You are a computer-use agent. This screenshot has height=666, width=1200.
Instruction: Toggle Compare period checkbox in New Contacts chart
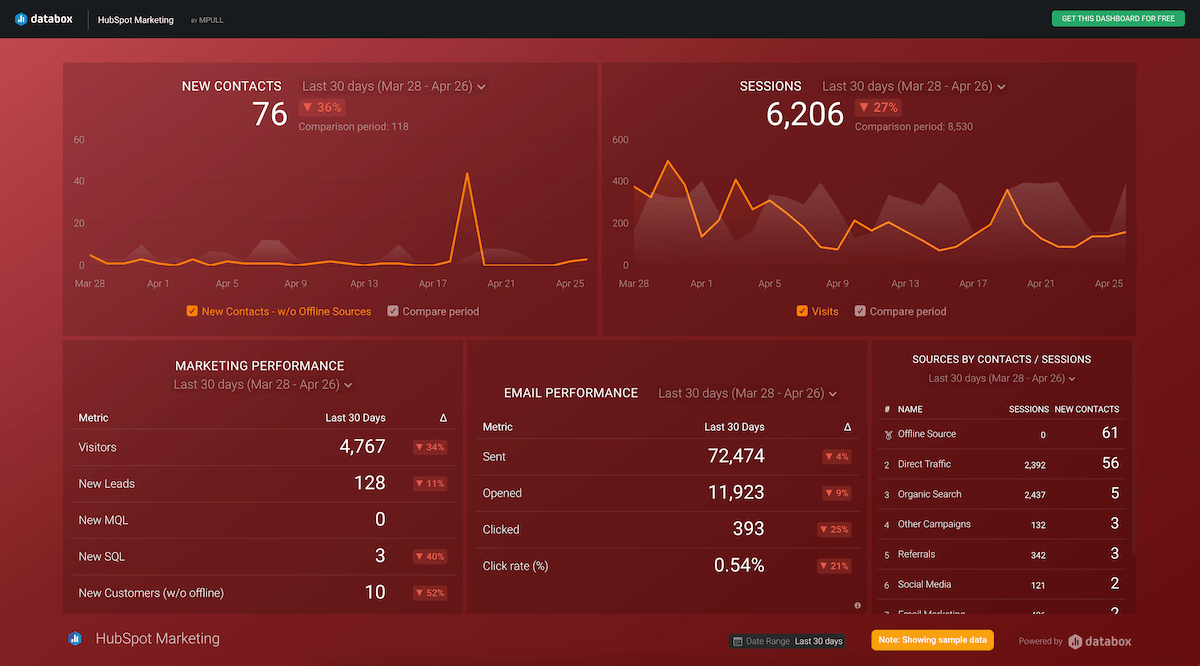coord(393,312)
